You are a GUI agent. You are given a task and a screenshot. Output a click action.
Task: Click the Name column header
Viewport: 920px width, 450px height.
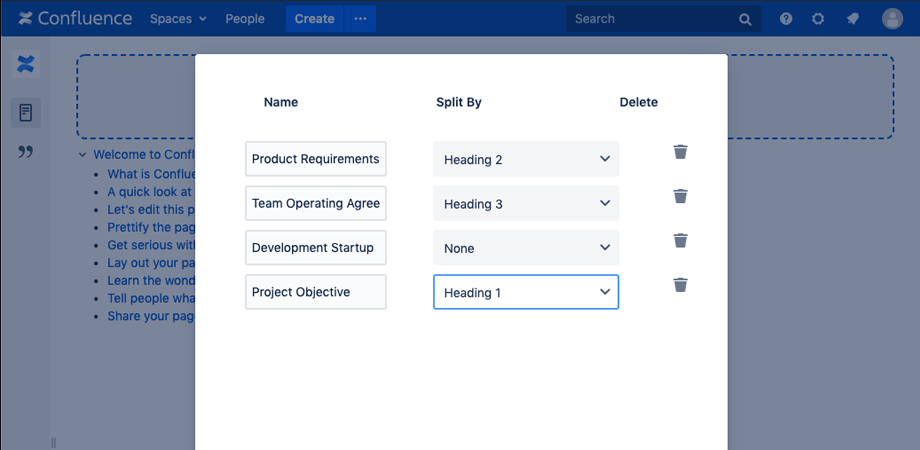click(281, 102)
